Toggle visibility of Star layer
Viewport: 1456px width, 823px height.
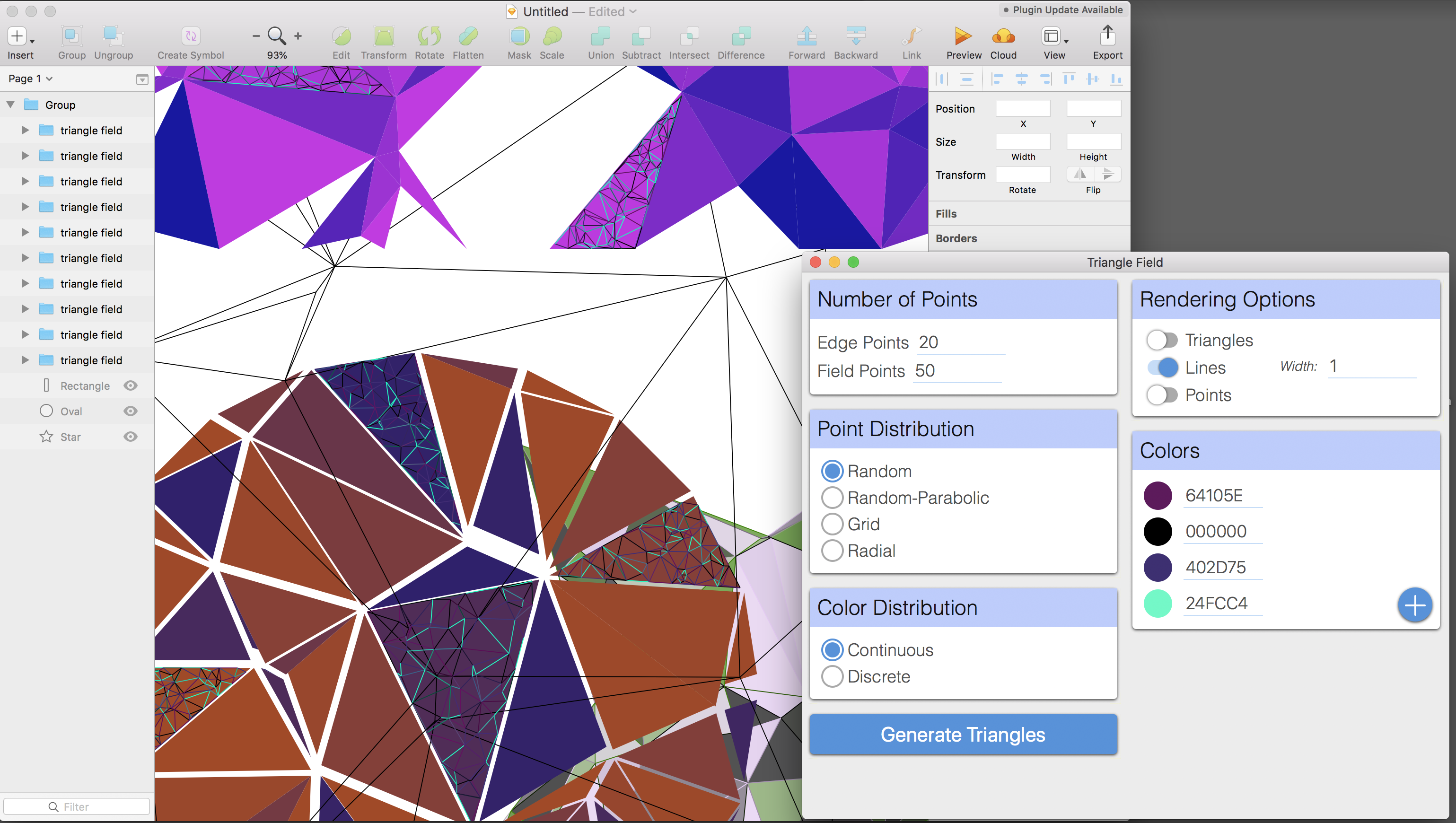131,437
